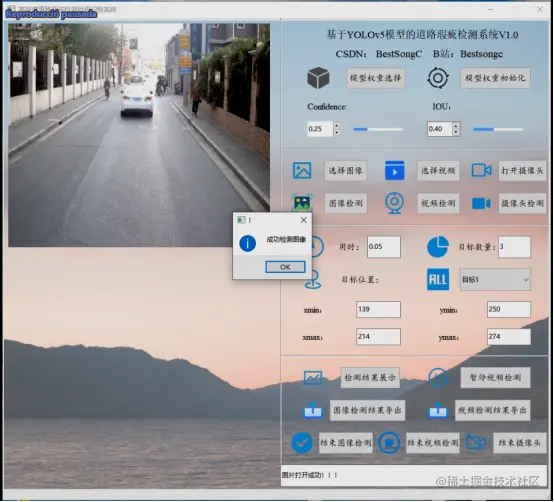Click 暂停视频检测 button
The width and height of the screenshot is (554, 502).
[x=495, y=378]
